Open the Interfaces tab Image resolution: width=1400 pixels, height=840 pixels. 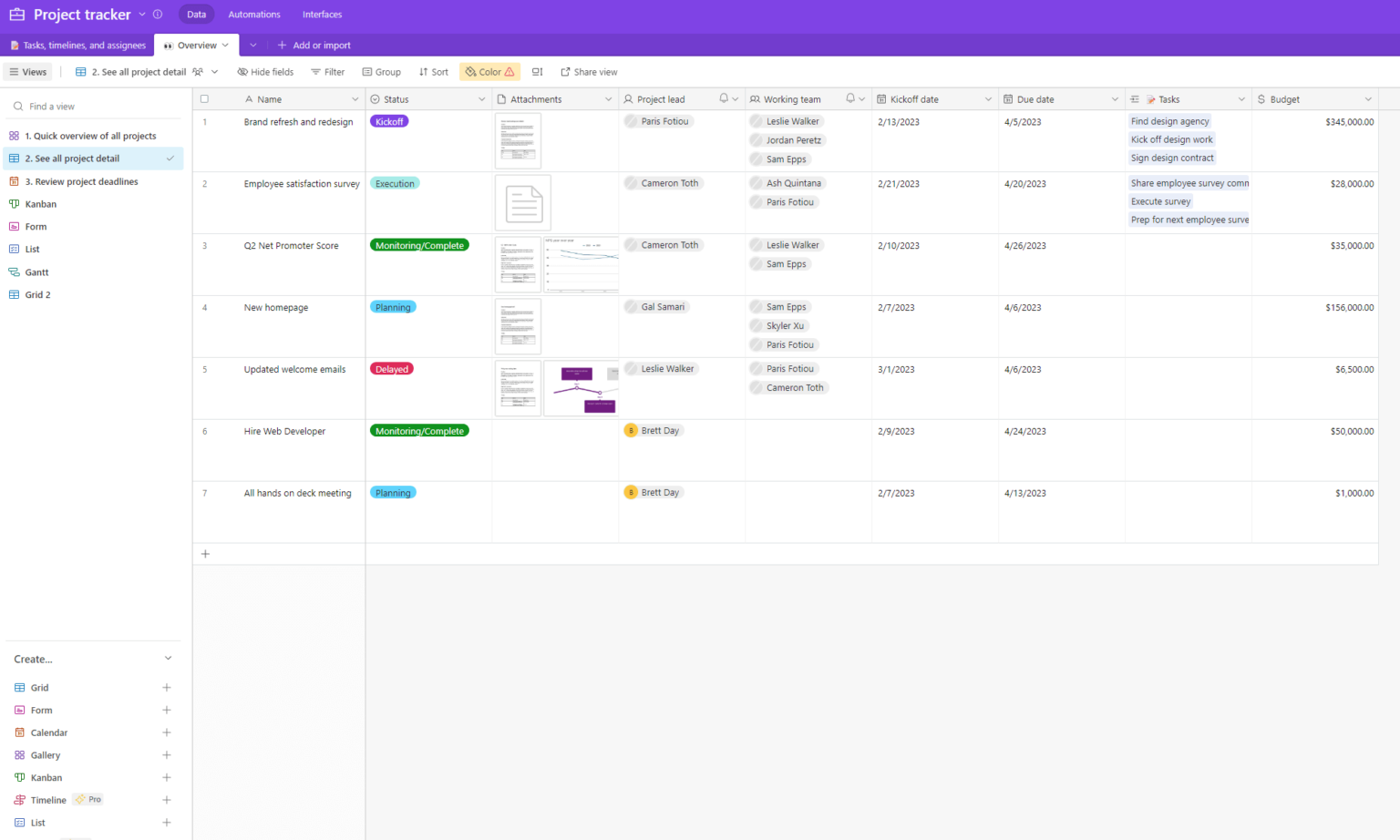[x=322, y=14]
